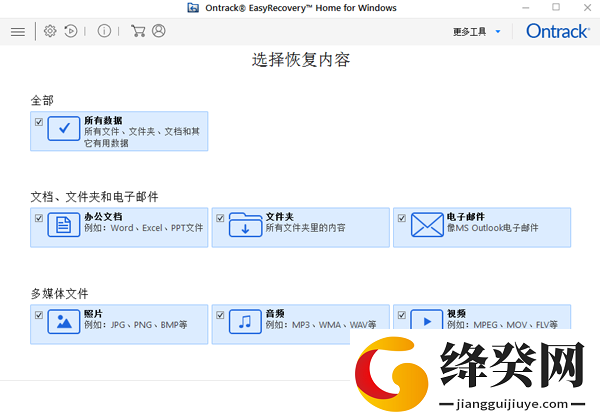Click the 全部 section heading

42,101
